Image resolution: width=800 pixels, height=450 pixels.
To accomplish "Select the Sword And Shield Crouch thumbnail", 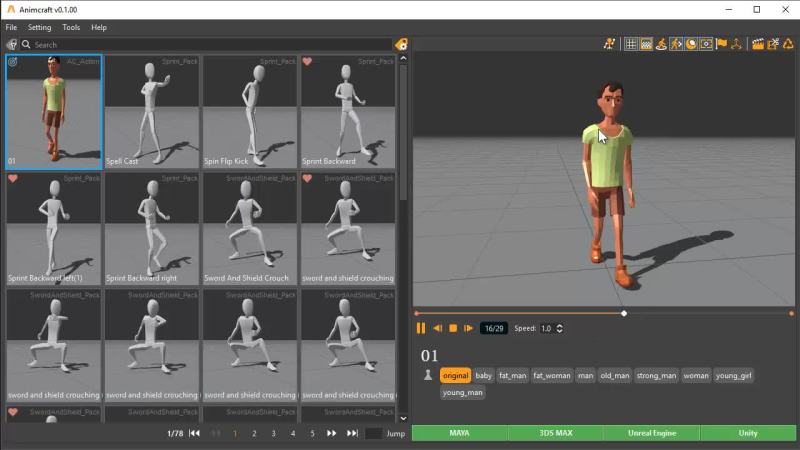I will point(249,229).
